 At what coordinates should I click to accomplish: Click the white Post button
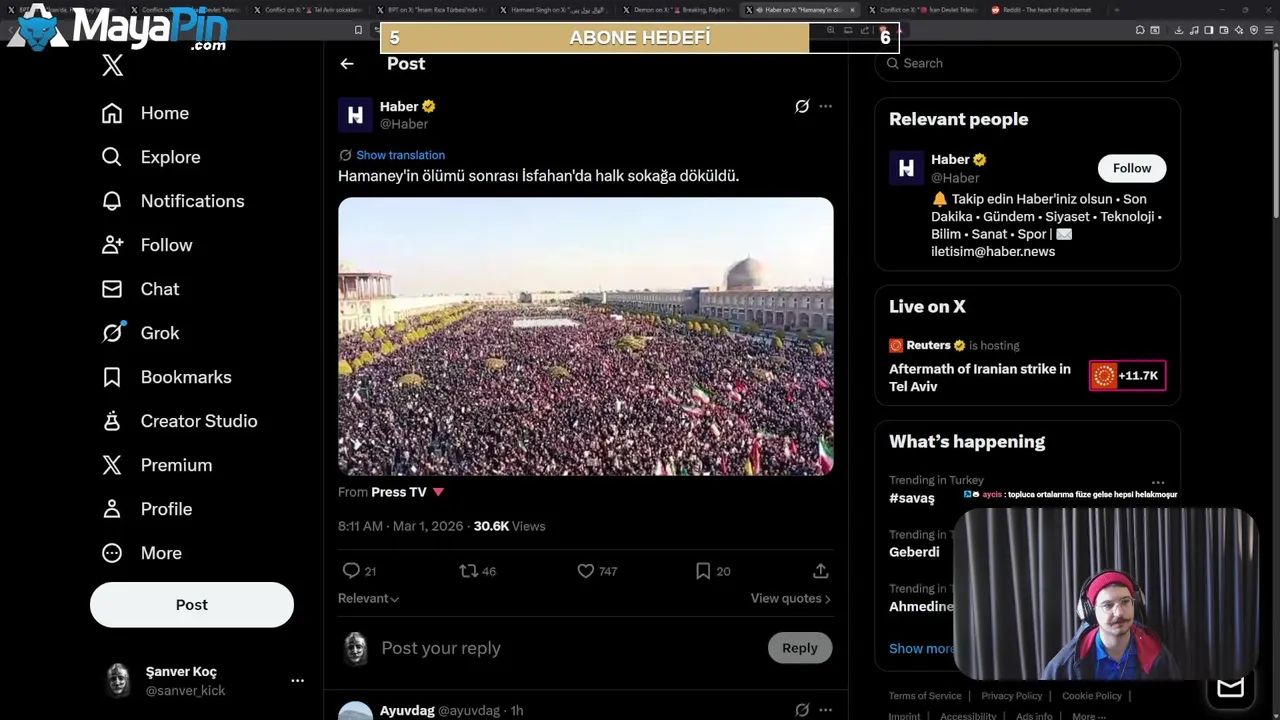point(192,605)
